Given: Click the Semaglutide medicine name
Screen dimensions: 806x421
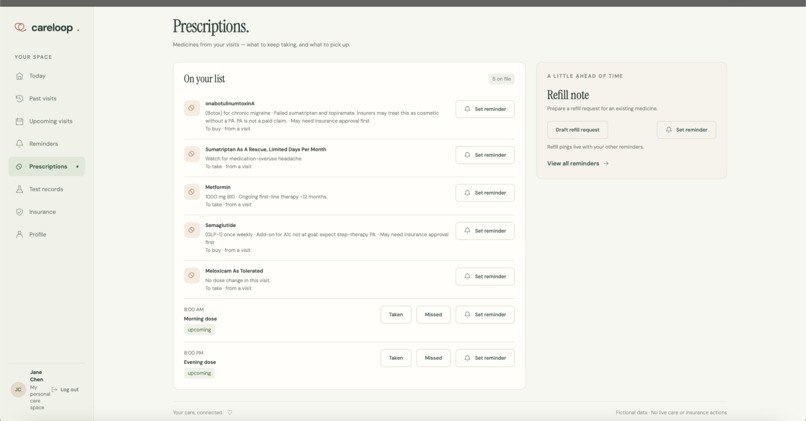Looking at the screenshot, I should tap(221, 225).
